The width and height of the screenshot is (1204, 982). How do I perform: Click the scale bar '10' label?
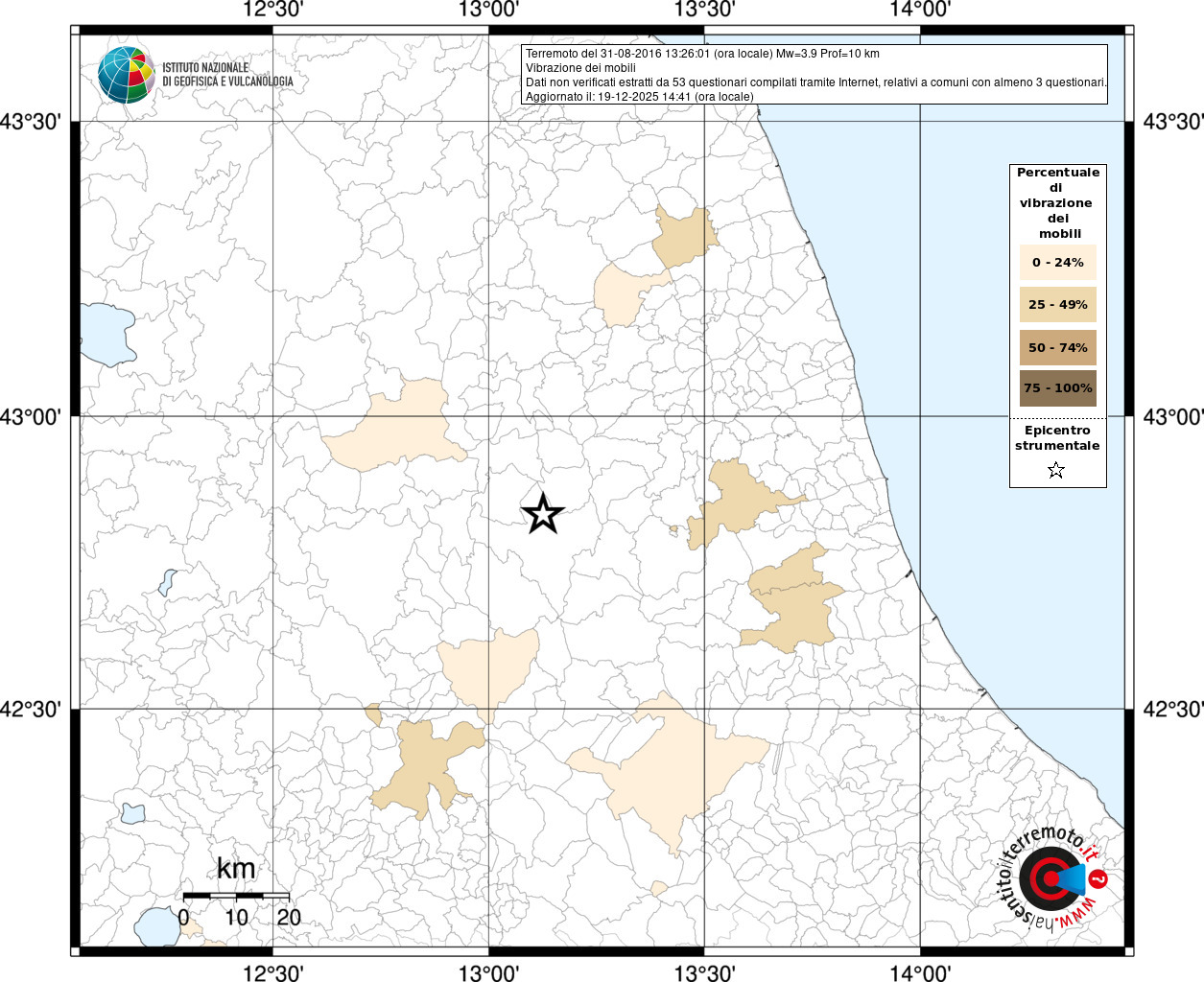(236, 917)
